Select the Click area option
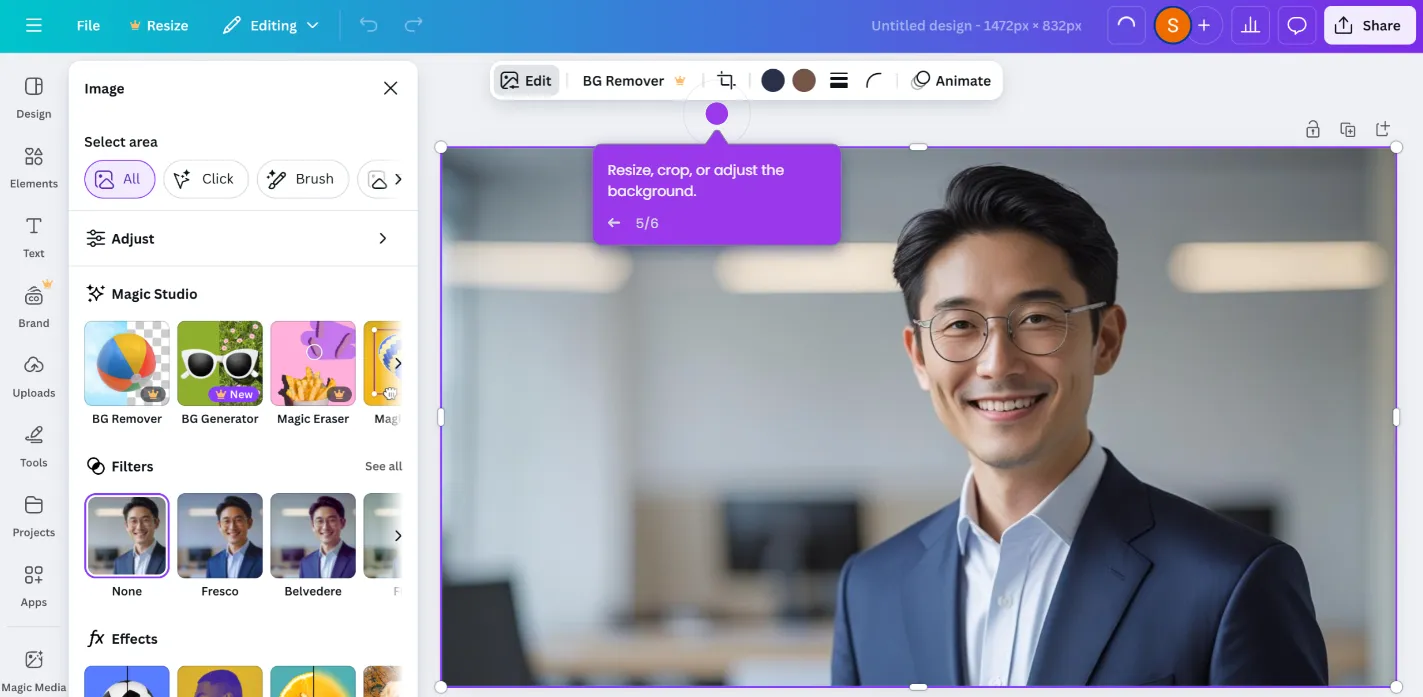The height and width of the screenshot is (697, 1423). [x=205, y=179]
